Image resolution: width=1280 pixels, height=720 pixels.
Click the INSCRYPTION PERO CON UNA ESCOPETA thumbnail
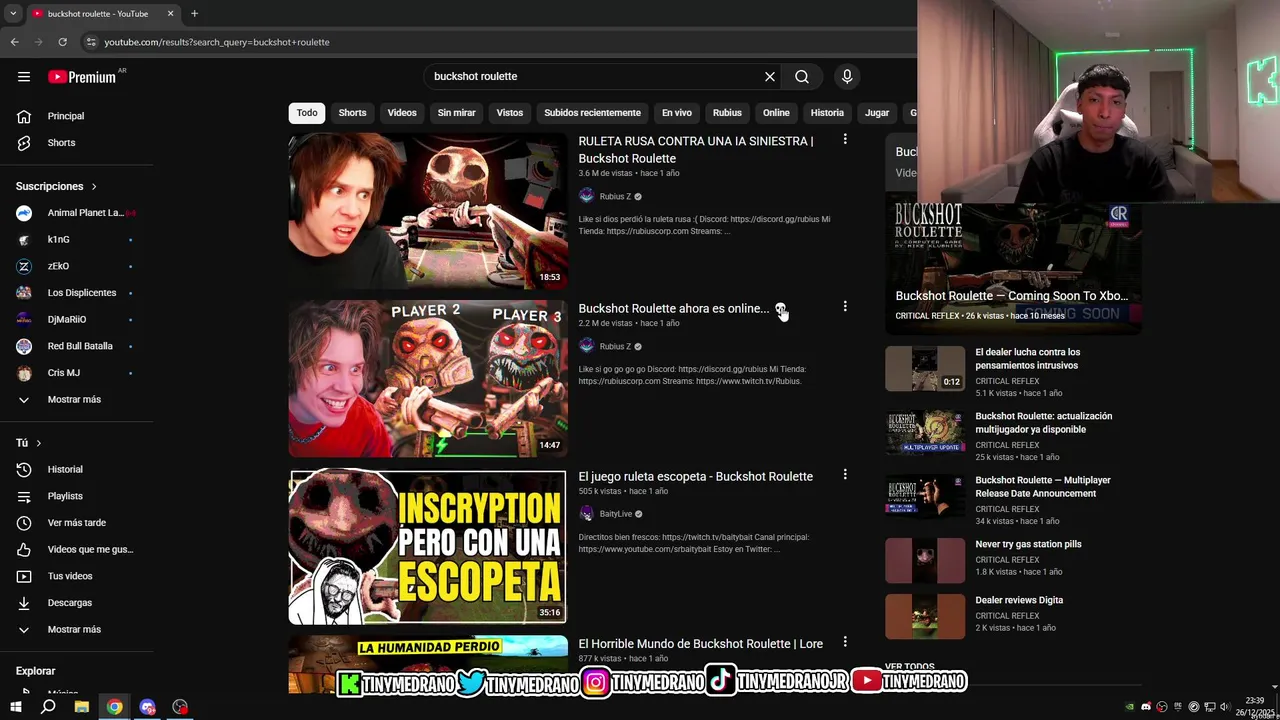point(427,547)
